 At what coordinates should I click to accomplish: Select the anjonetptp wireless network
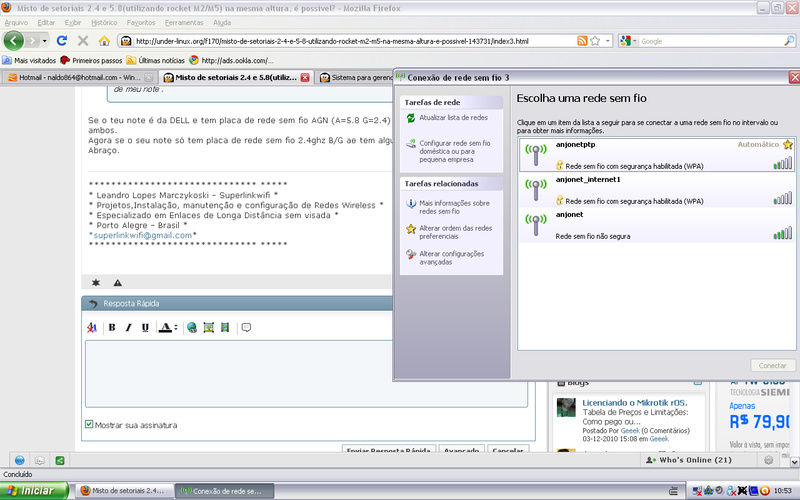[x=657, y=155]
